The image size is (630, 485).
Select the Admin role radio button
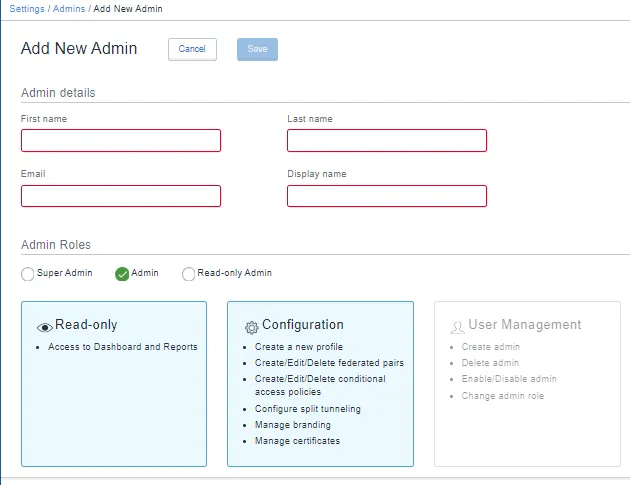(122, 274)
